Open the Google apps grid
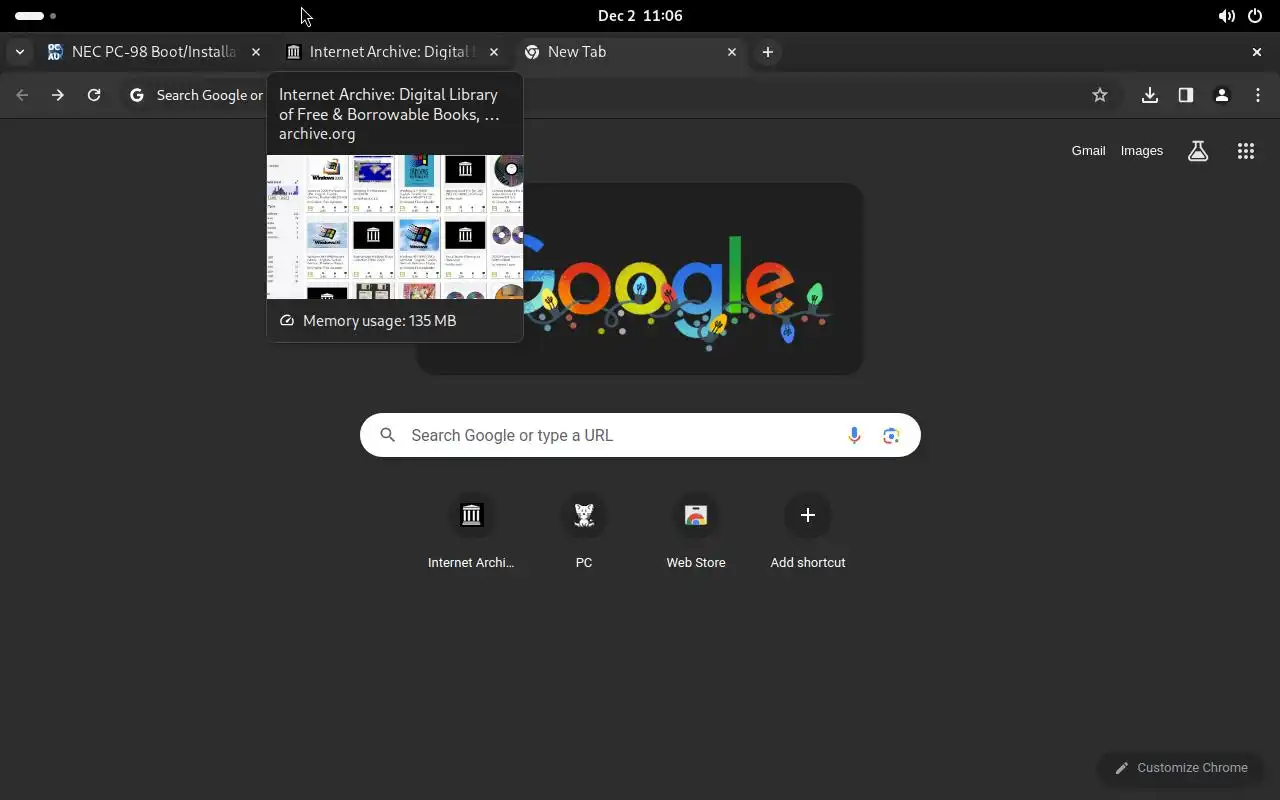The image size is (1280, 800). [1246, 151]
